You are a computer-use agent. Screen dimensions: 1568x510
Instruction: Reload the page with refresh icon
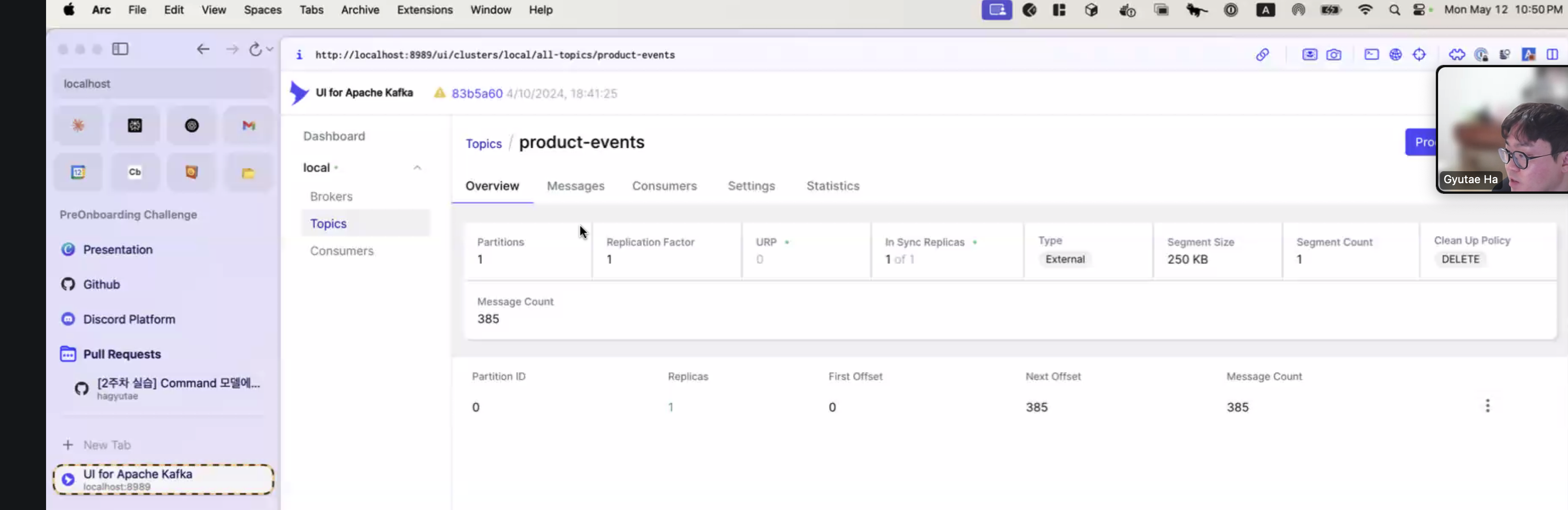coord(255,49)
